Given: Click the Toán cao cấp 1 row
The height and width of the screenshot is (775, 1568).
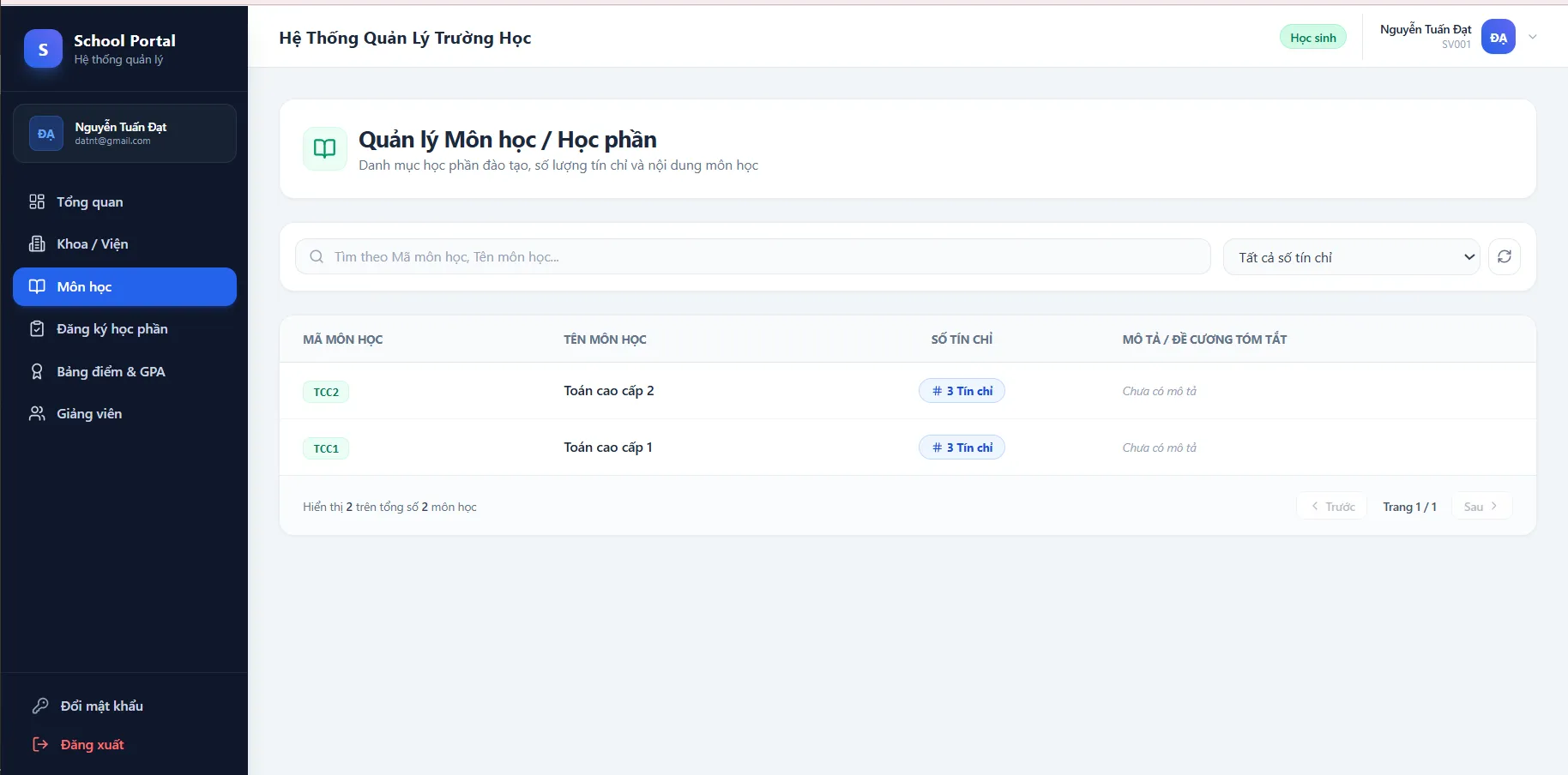Looking at the screenshot, I should point(908,448).
